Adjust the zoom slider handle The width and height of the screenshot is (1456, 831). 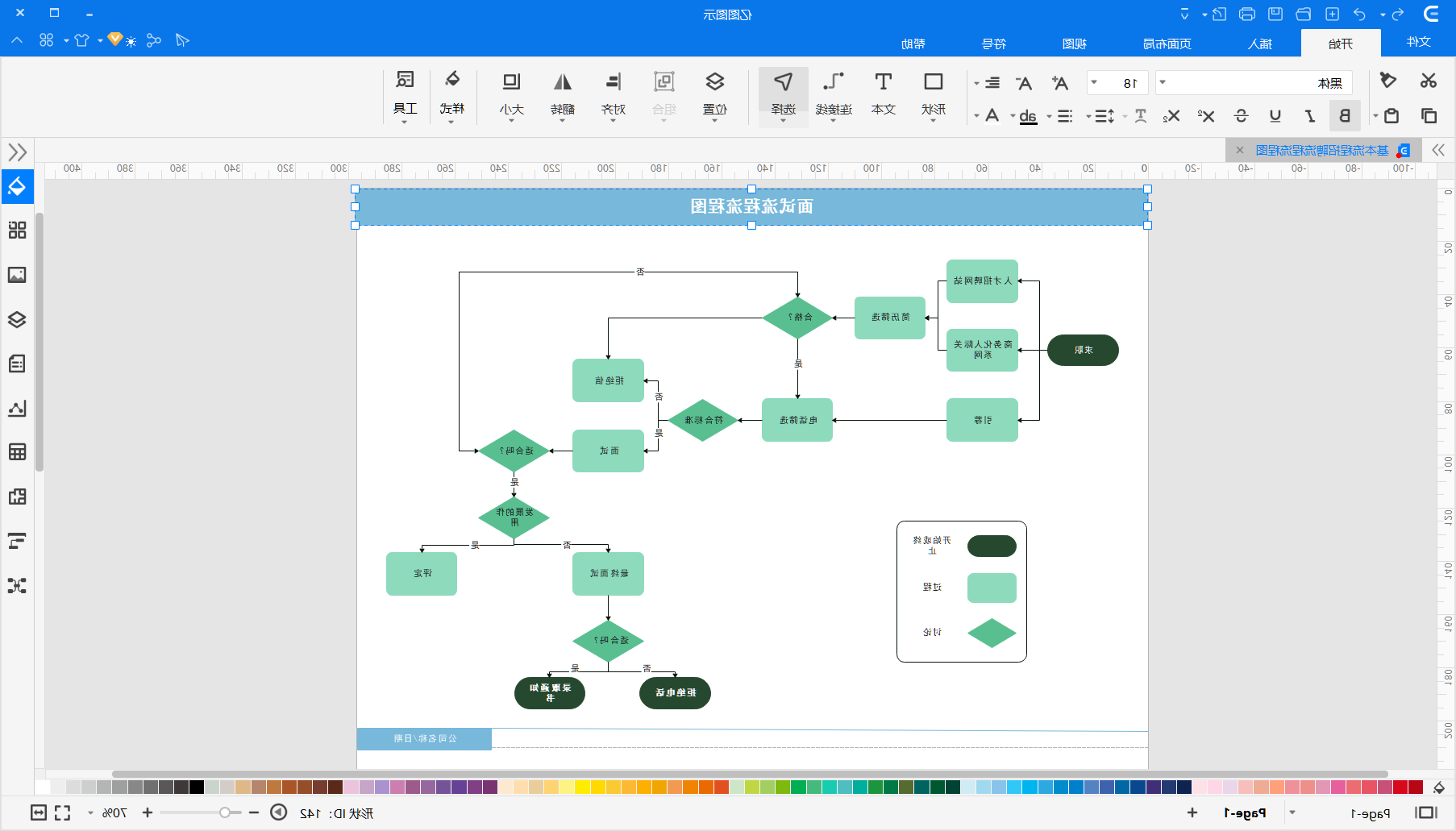pyautogui.click(x=225, y=812)
